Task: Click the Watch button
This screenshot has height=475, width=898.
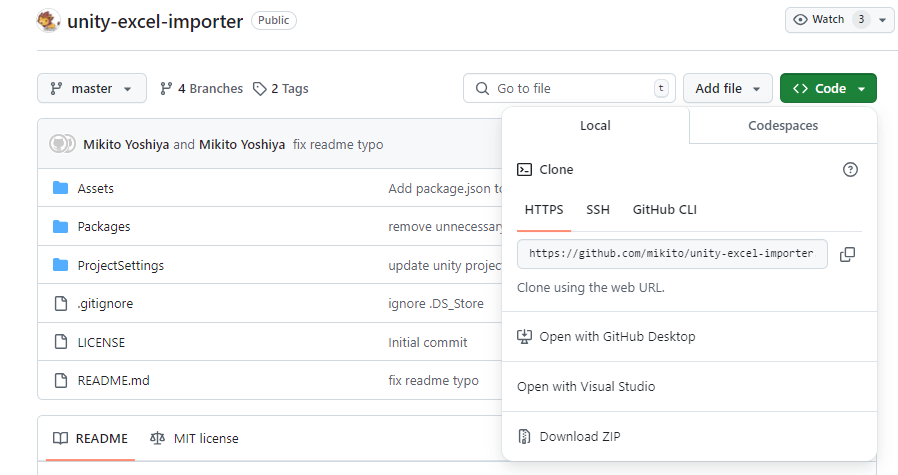Action: click(x=840, y=20)
